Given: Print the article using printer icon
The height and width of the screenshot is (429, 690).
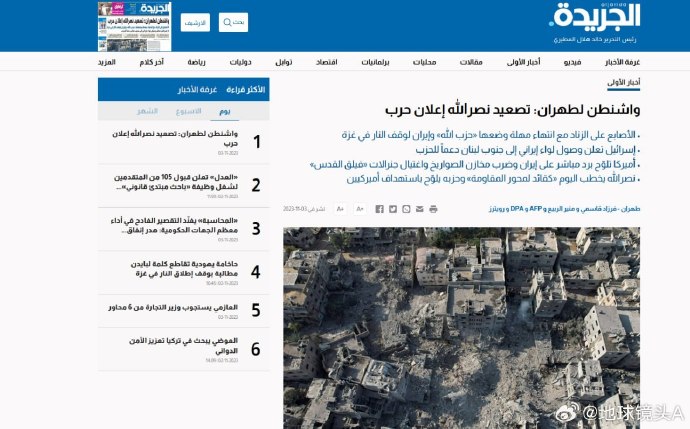Looking at the screenshot, I should pos(433,209).
